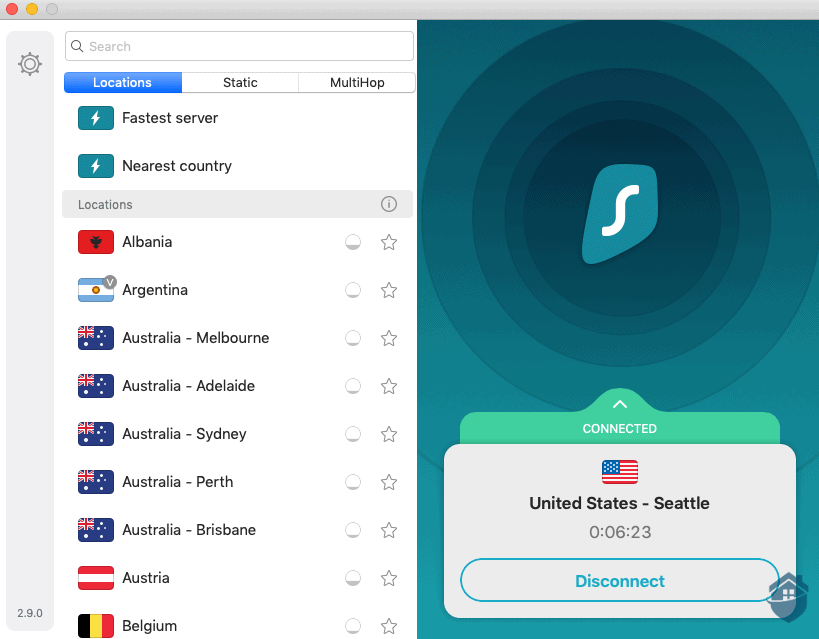
Task: Favorite Albania with the star
Action: click(389, 242)
